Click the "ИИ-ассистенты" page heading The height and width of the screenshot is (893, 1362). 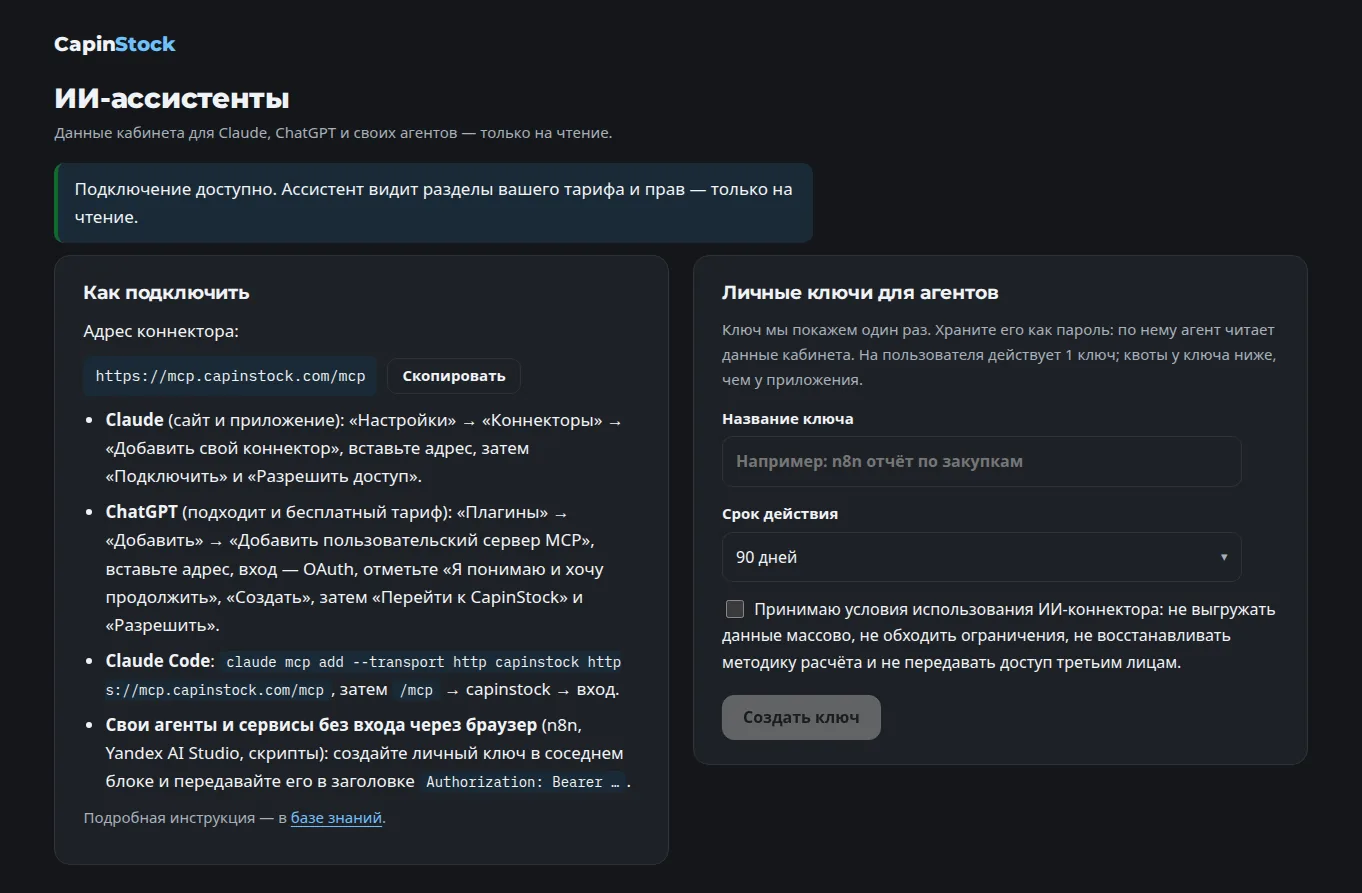pyautogui.click(x=172, y=98)
